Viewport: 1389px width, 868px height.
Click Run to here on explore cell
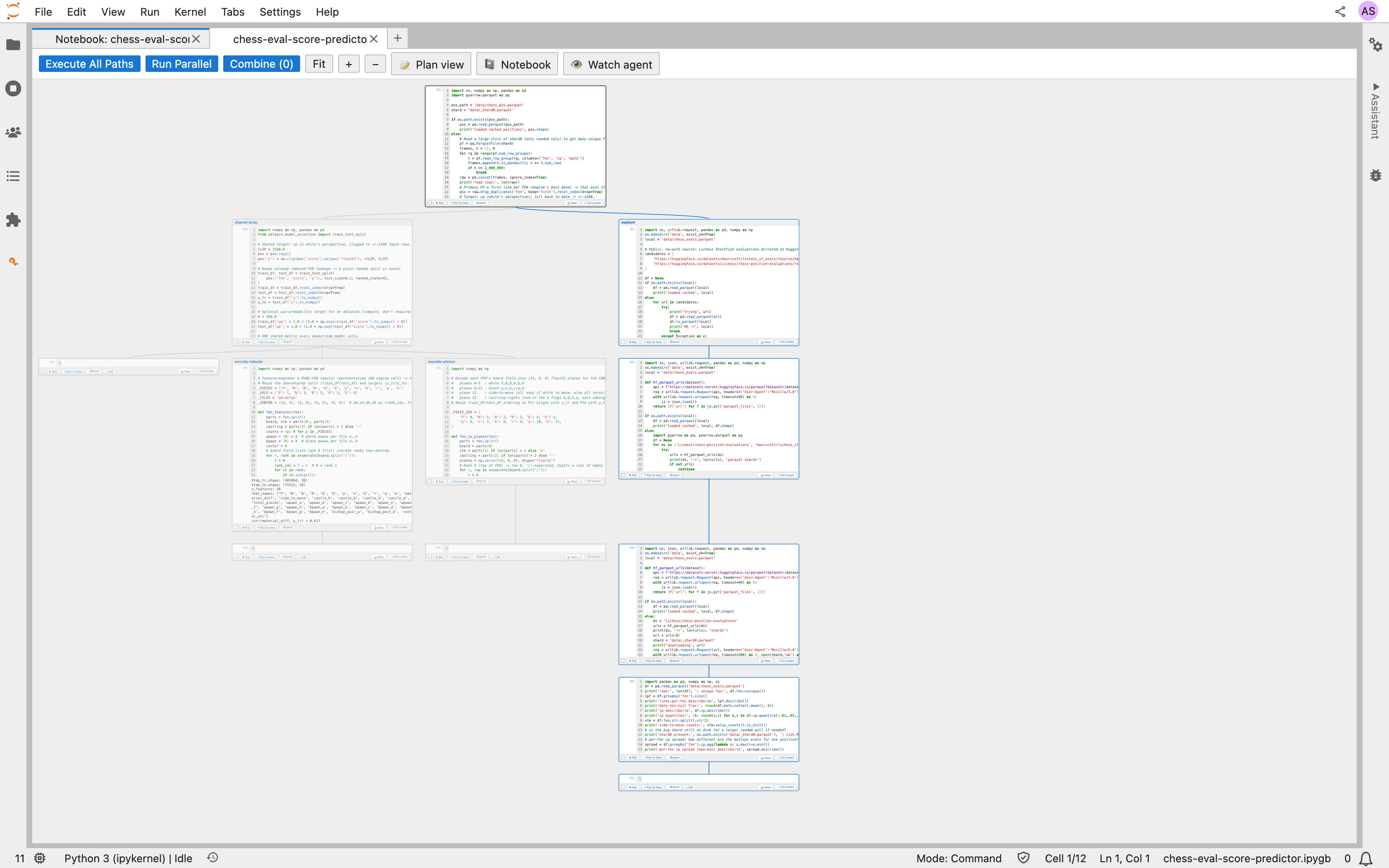[x=653, y=341]
